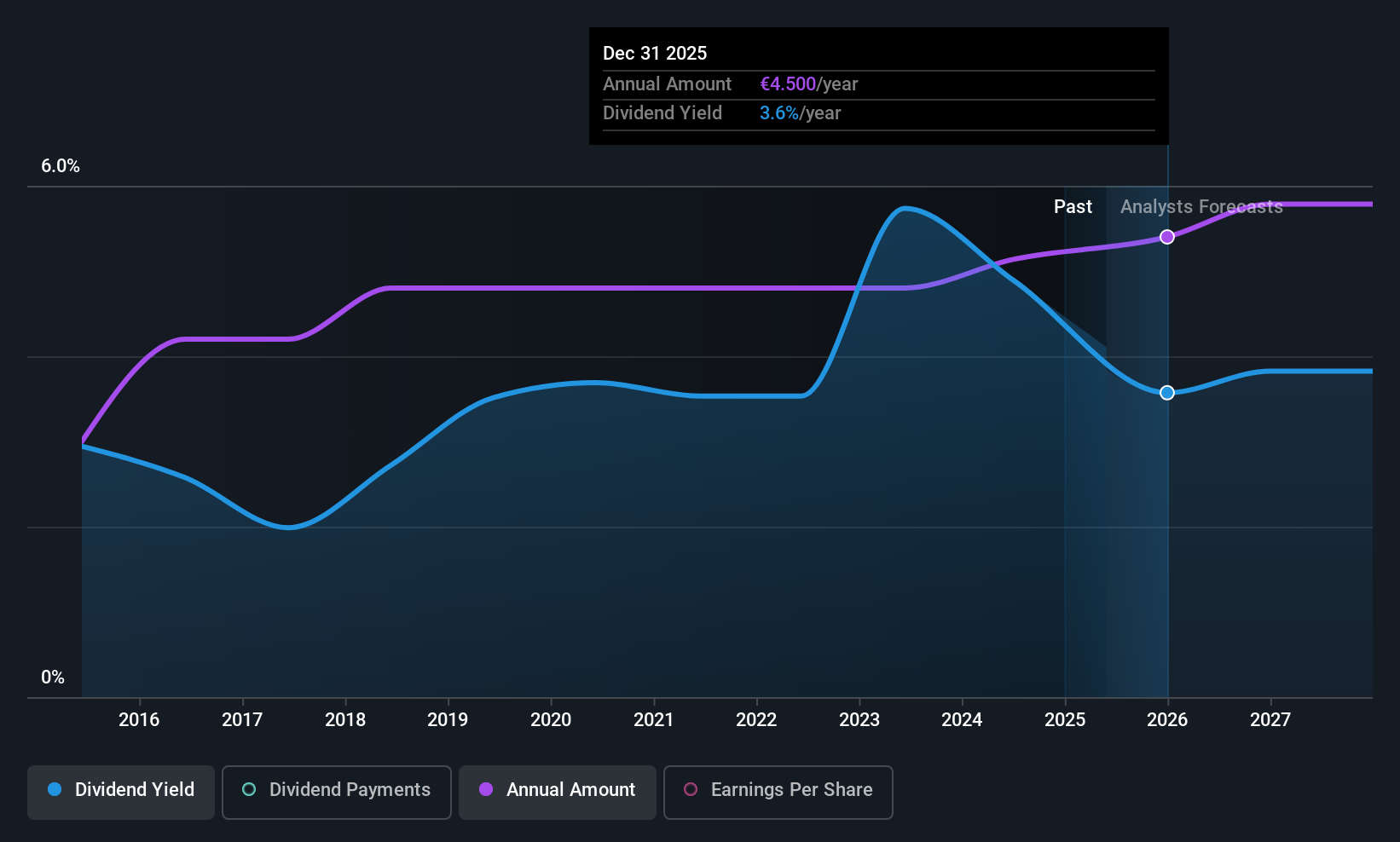
Task: Click the 2021 x-axis label
Action: coord(654,720)
